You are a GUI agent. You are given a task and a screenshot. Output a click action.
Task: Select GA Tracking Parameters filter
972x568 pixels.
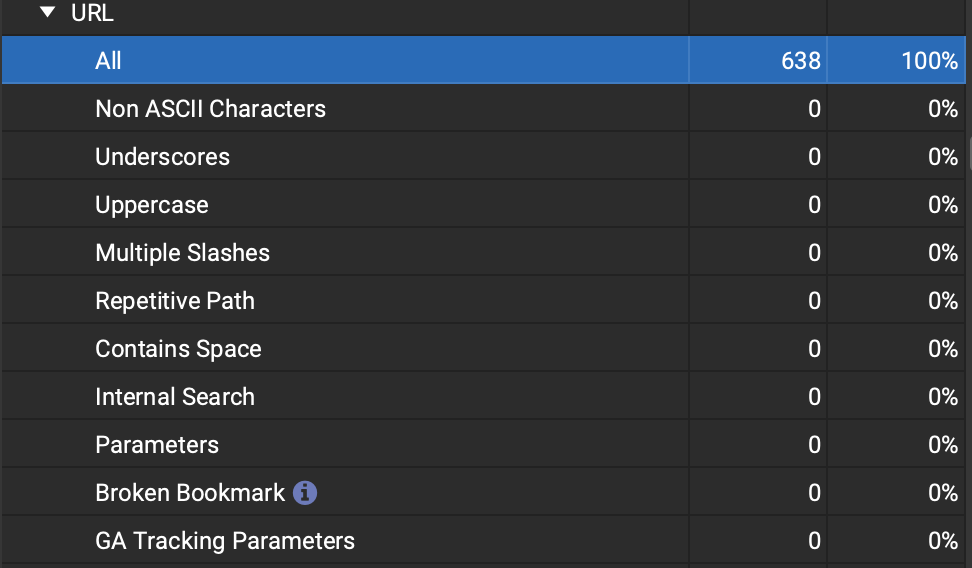click(x=225, y=541)
